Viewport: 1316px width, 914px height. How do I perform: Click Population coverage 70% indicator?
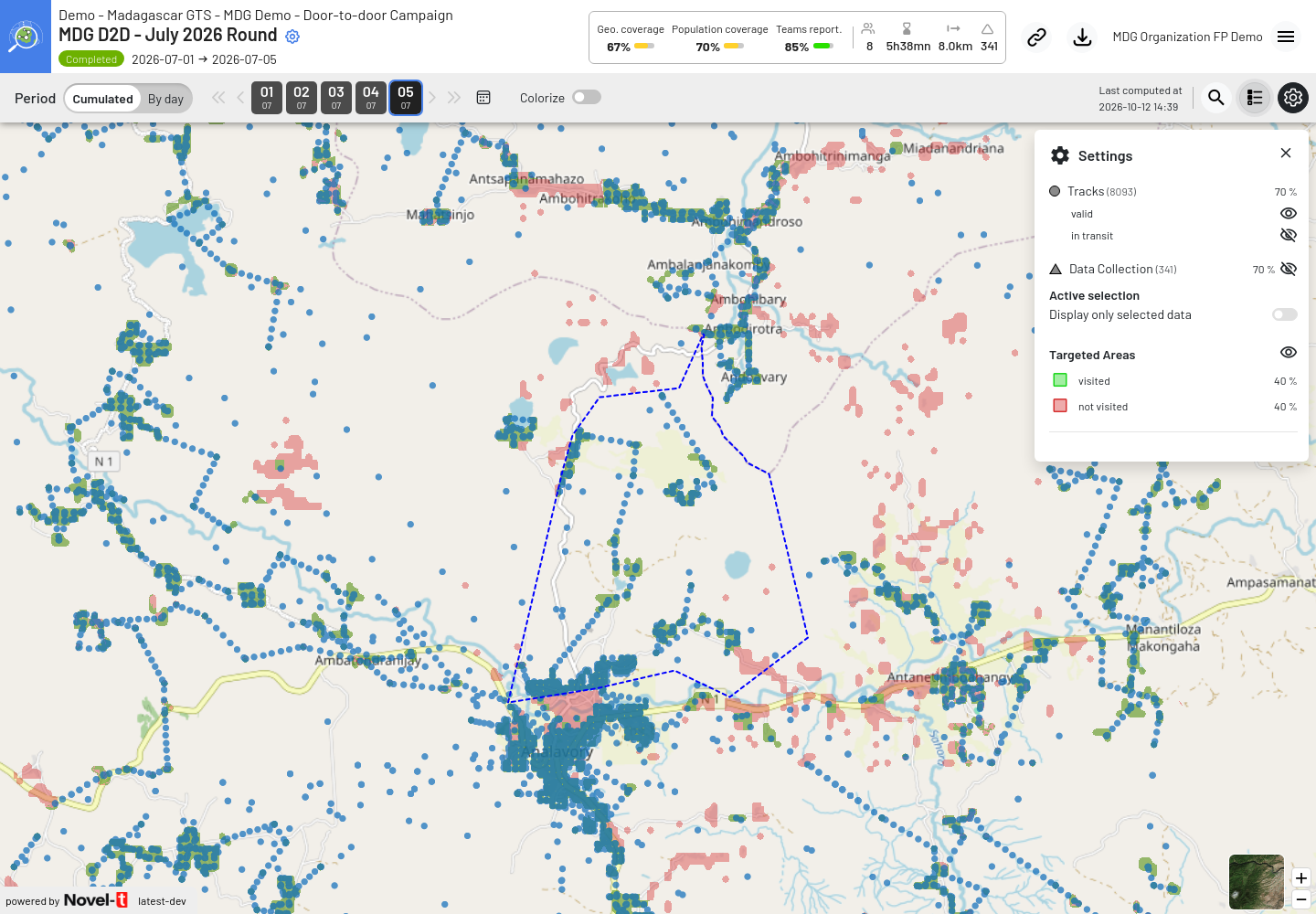(x=720, y=38)
